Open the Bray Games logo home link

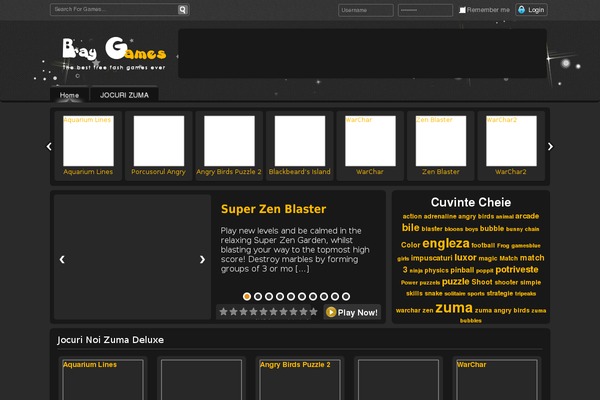[114, 54]
